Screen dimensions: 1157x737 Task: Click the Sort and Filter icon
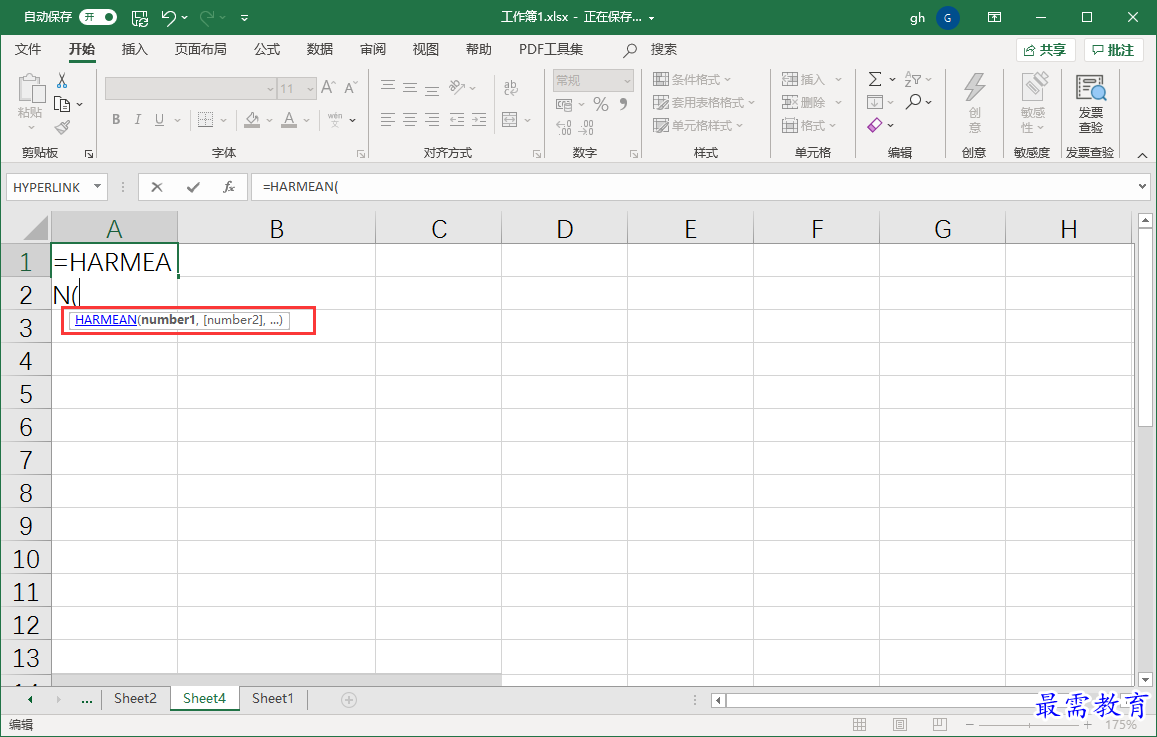[913, 79]
